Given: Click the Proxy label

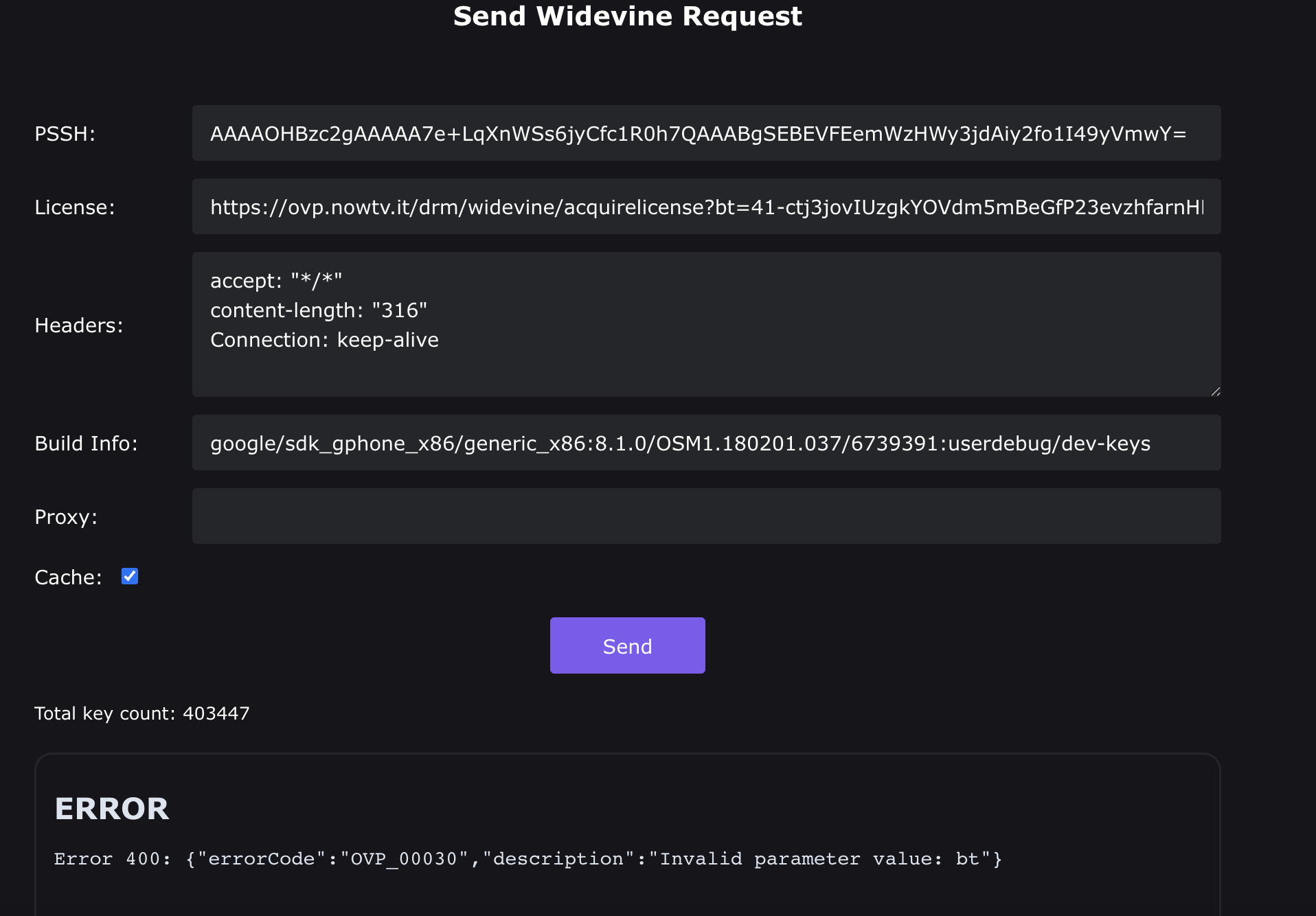Looking at the screenshot, I should tap(66, 516).
